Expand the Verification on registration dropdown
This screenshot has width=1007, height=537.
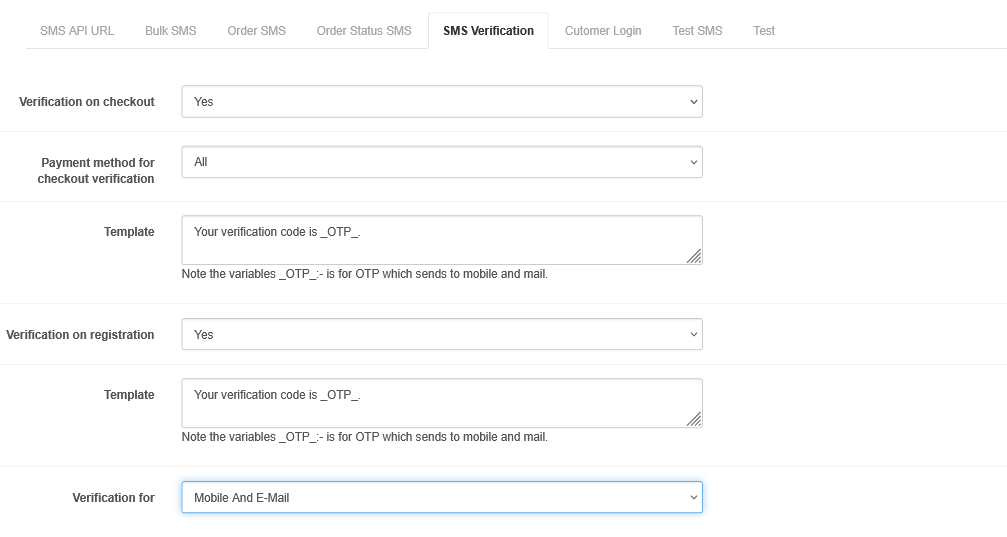tap(441, 335)
